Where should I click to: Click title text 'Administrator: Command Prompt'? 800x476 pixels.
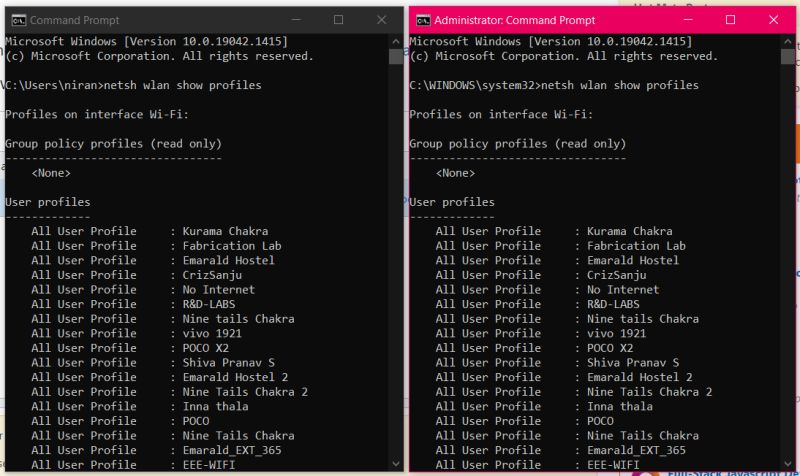(x=514, y=20)
